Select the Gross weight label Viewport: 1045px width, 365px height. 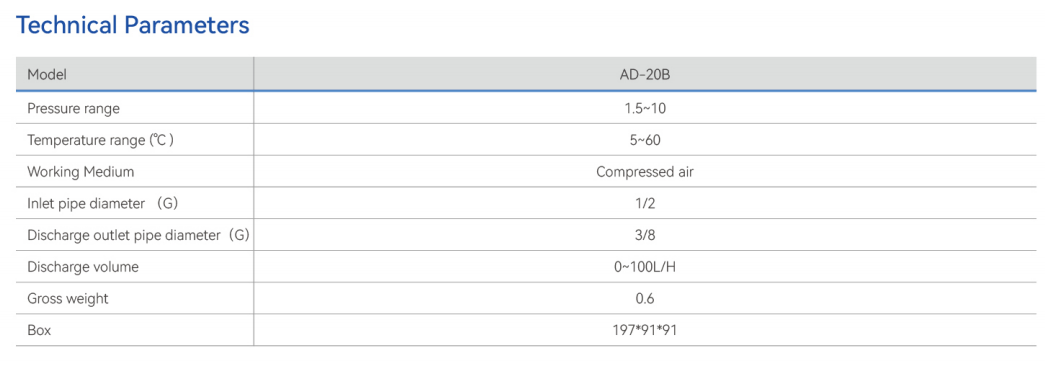coord(68,299)
